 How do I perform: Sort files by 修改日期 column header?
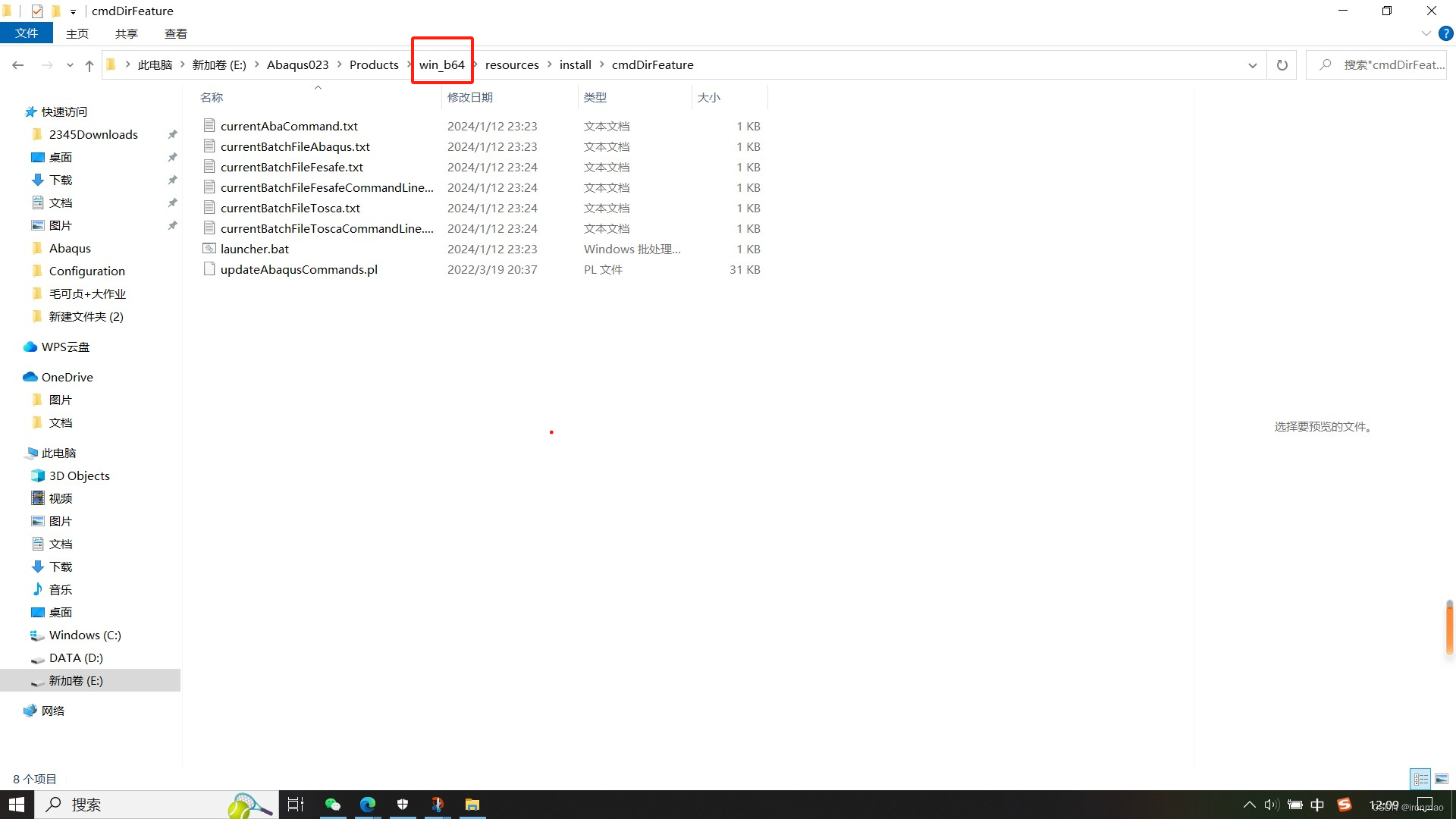click(x=470, y=97)
